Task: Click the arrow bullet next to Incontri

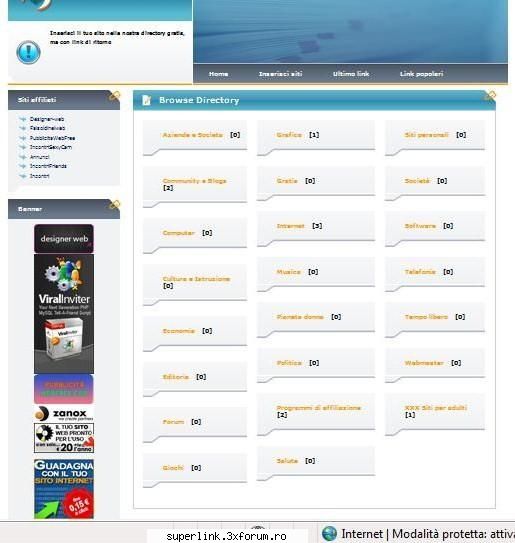Action: pyautogui.click(x=23, y=176)
